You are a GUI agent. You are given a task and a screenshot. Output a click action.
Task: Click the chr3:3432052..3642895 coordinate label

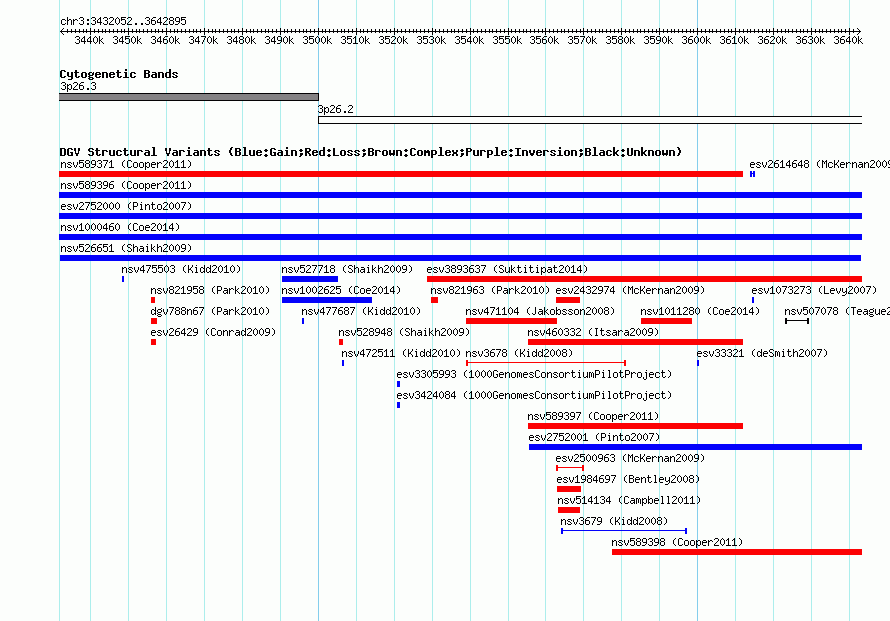[123, 21]
